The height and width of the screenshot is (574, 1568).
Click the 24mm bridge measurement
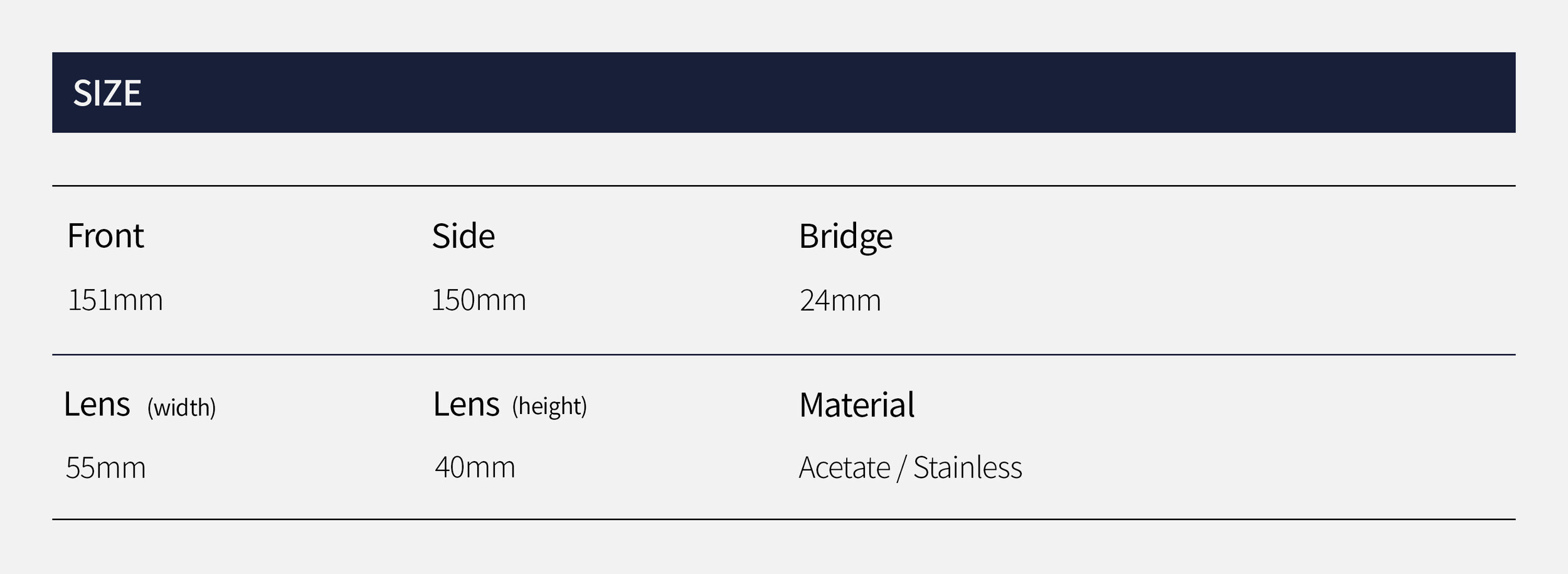(840, 300)
